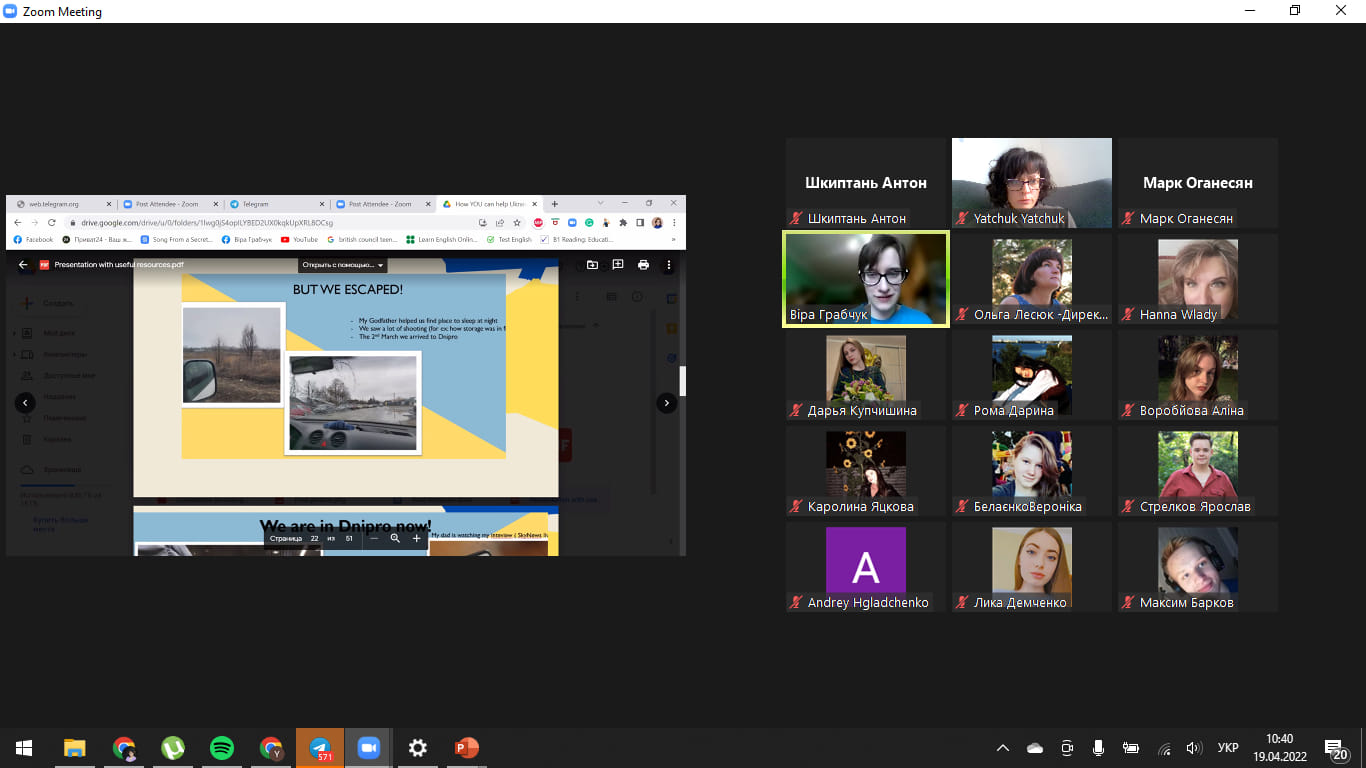The image size is (1366, 768).
Task: Print the PDF using the printer icon
Action: [x=643, y=265]
